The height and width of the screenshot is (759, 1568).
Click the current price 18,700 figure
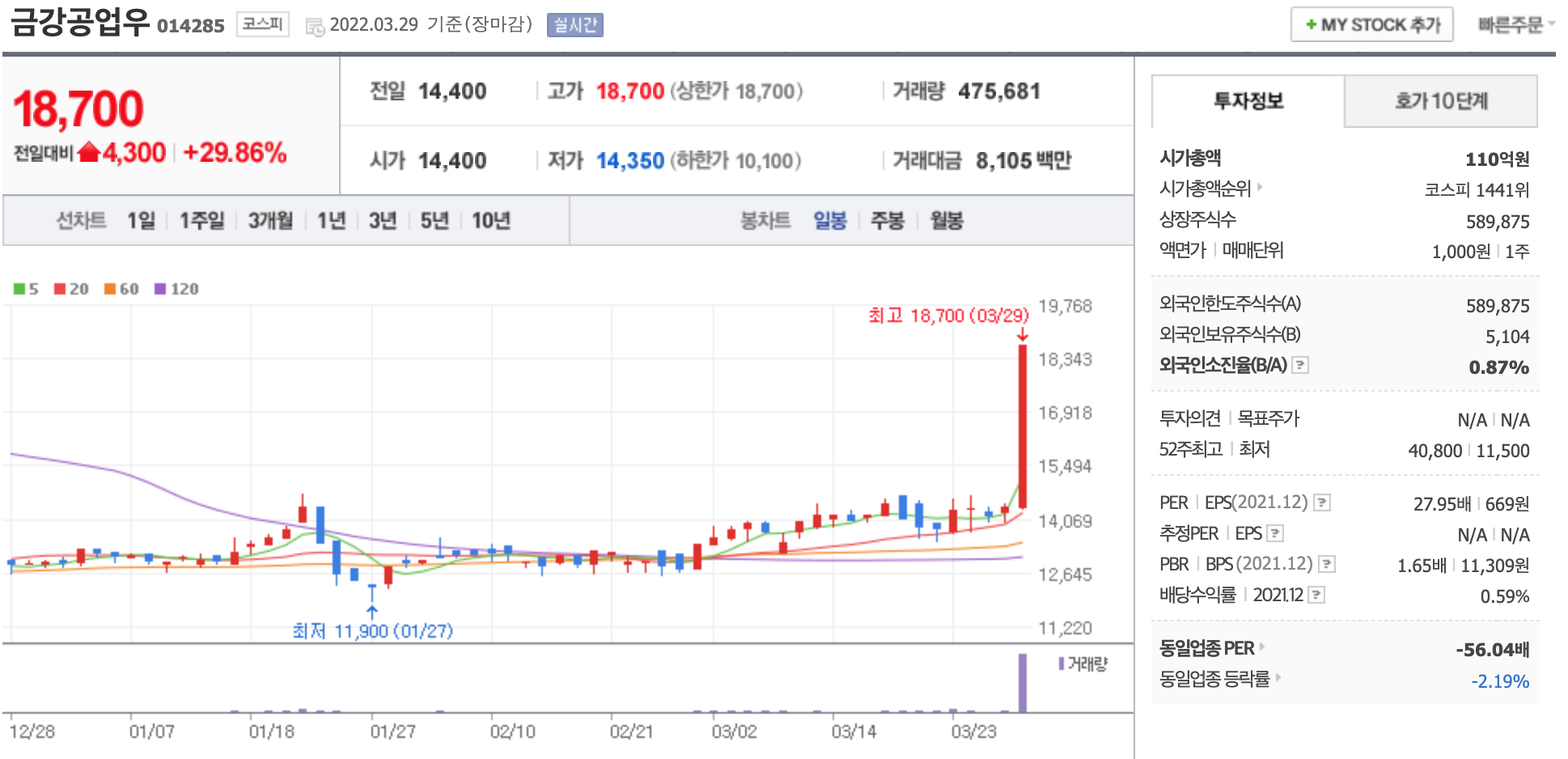pyautogui.click(x=78, y=109)
